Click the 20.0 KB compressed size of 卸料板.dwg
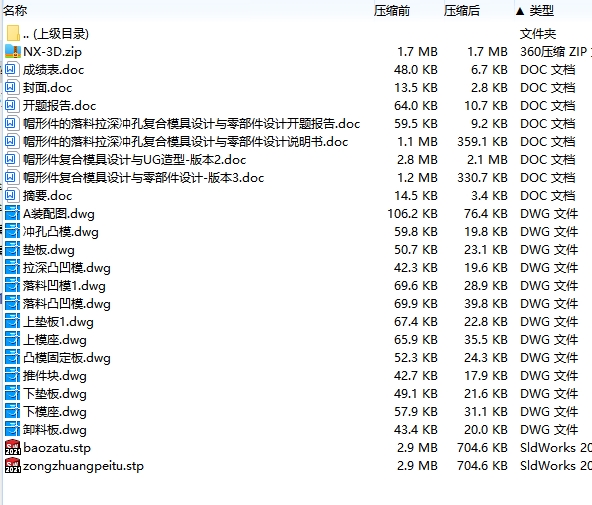The height and width of the screenshot is (505, 592). click(486, 430)
